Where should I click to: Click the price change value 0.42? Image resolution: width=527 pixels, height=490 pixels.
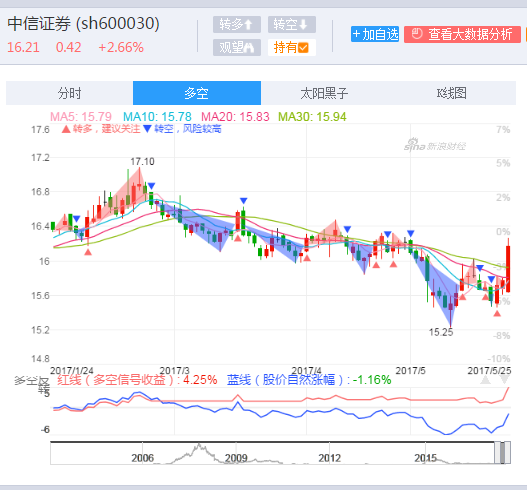coord(69,47)
